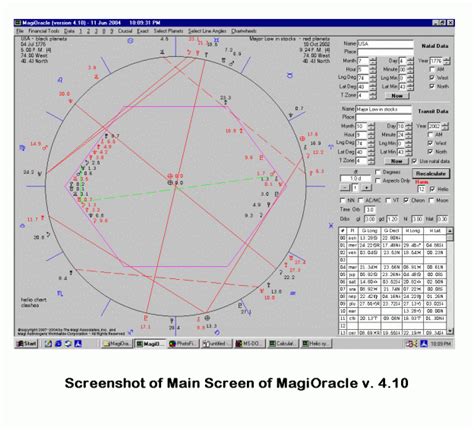Screen dimensions: 474x430
Task: Toggle West checkbox in Natal Data
Action: tap(432, 78)
